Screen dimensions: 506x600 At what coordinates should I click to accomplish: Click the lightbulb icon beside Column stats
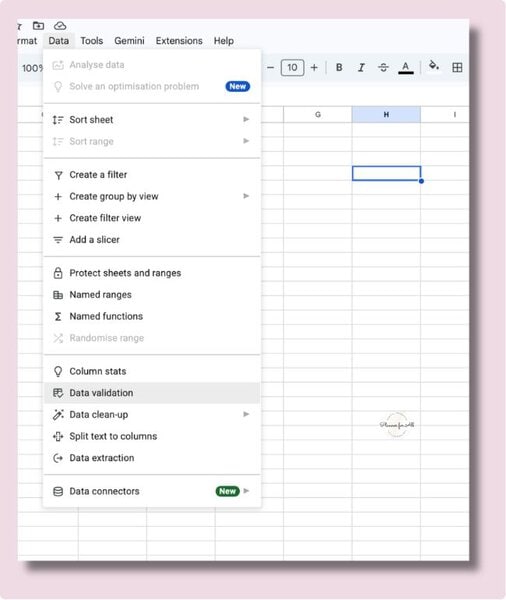58,371
